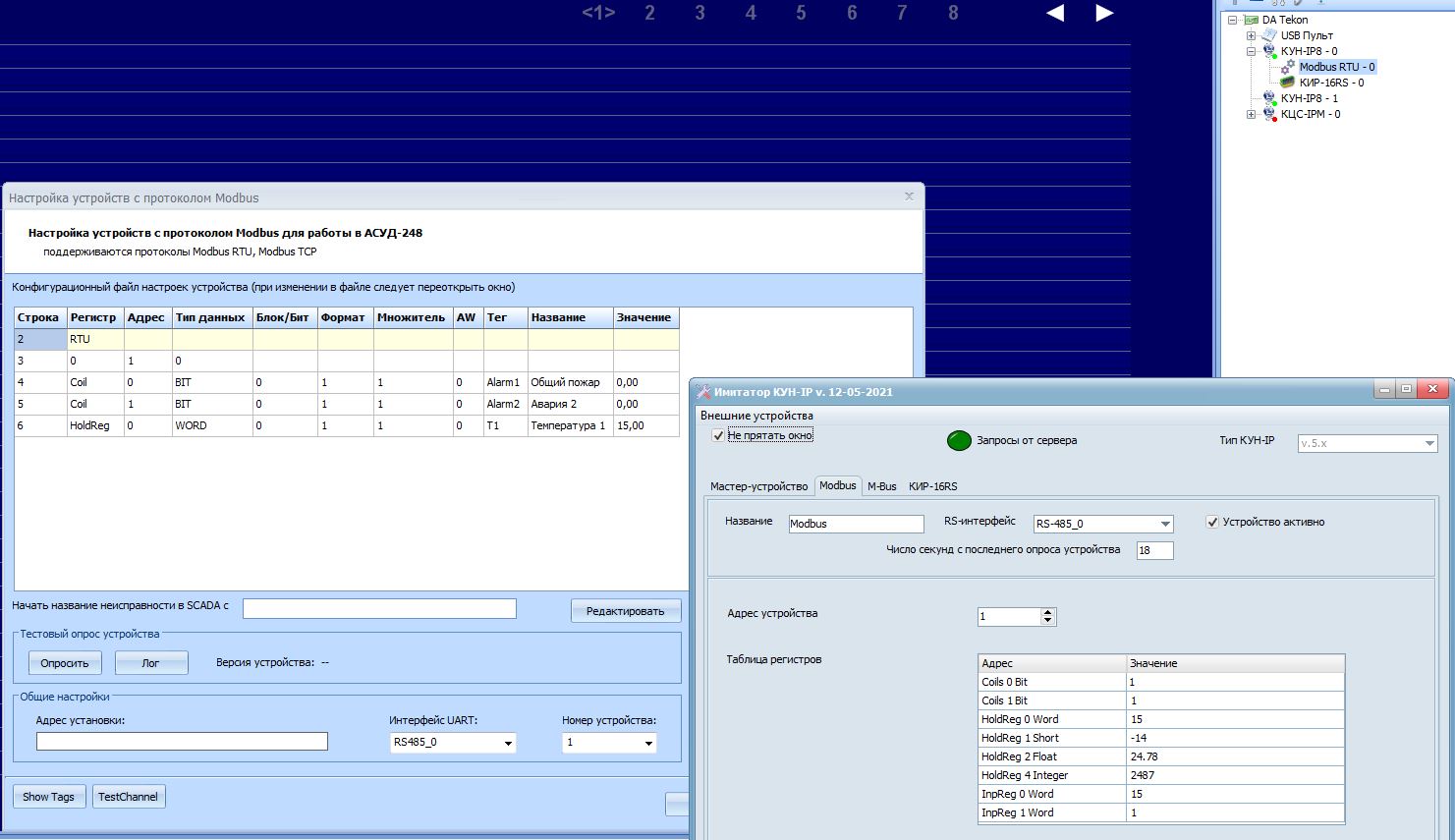Click the КЦС-IPM - 0 node icon
This screenshot has height=840, width=1455.
1269,114
